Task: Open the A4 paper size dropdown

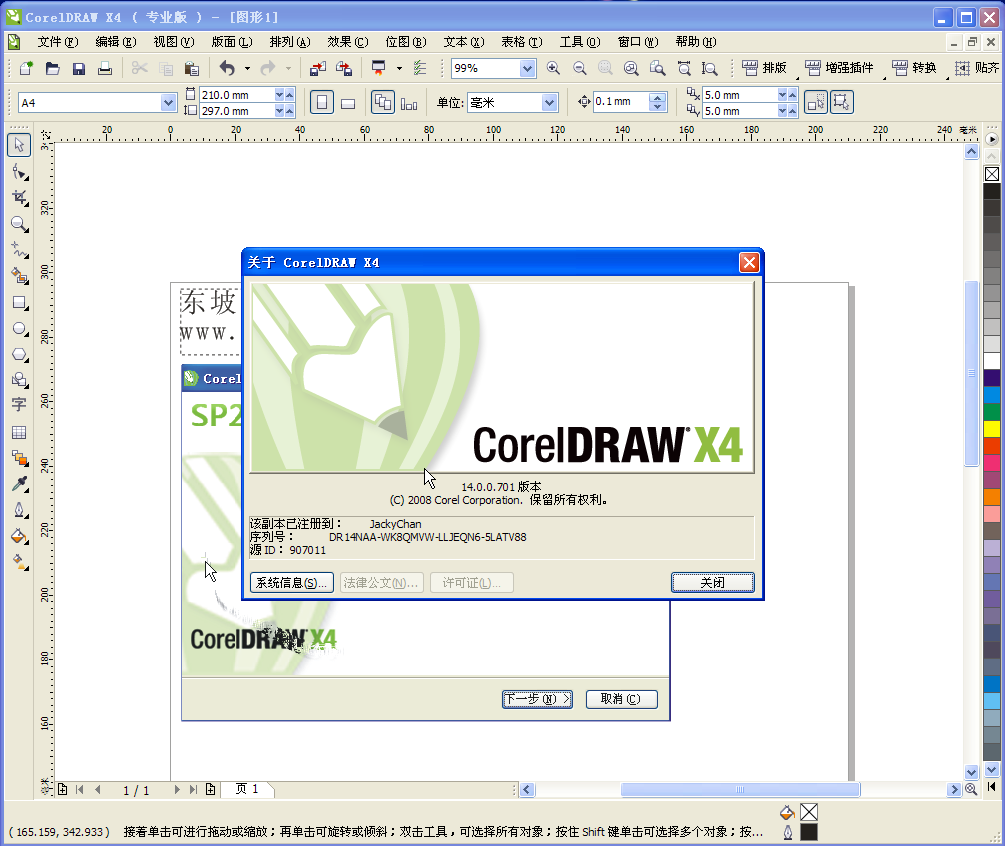Action: (168, 103)
